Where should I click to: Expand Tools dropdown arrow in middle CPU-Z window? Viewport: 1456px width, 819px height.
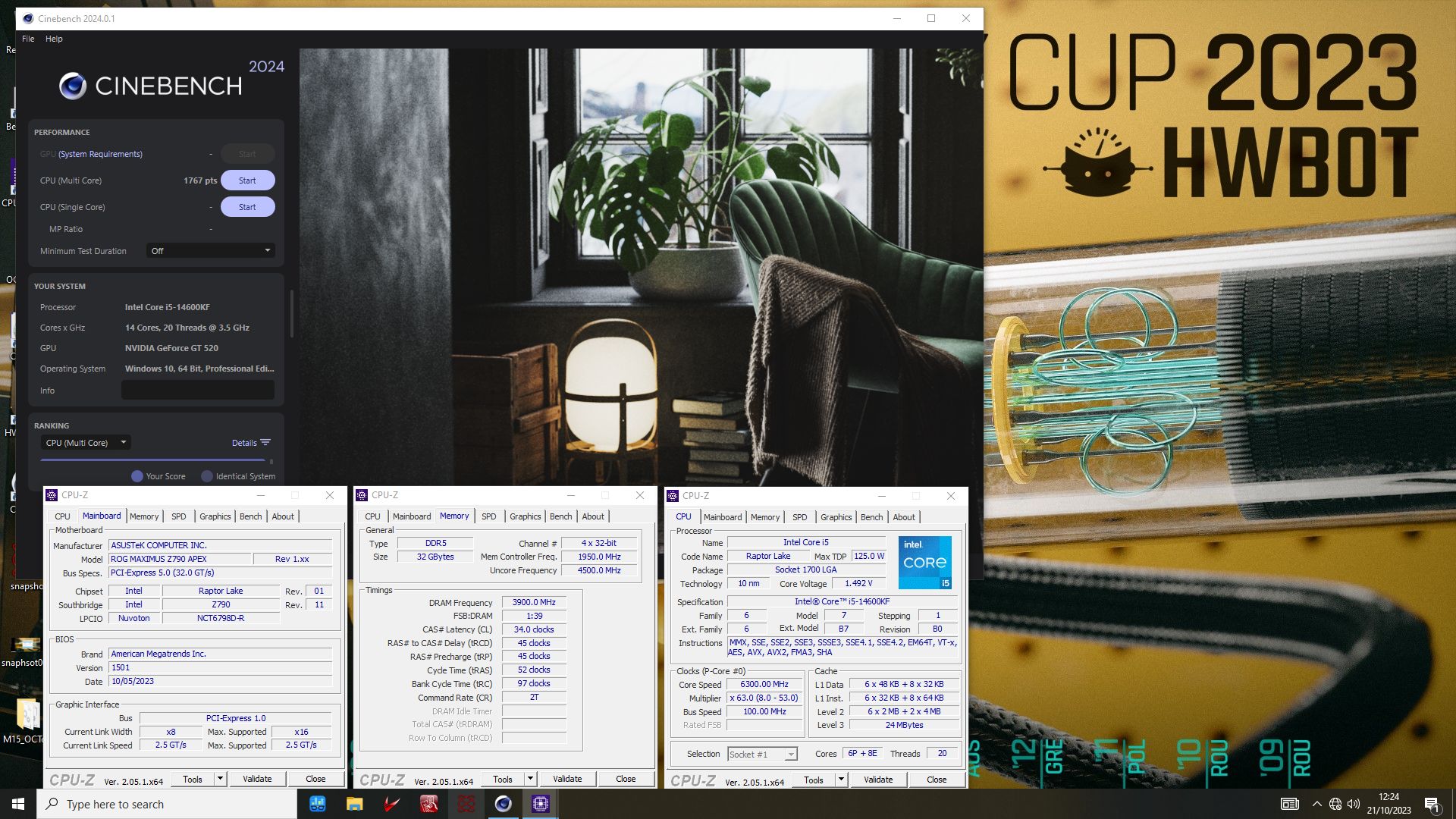(x=530, y=779)
